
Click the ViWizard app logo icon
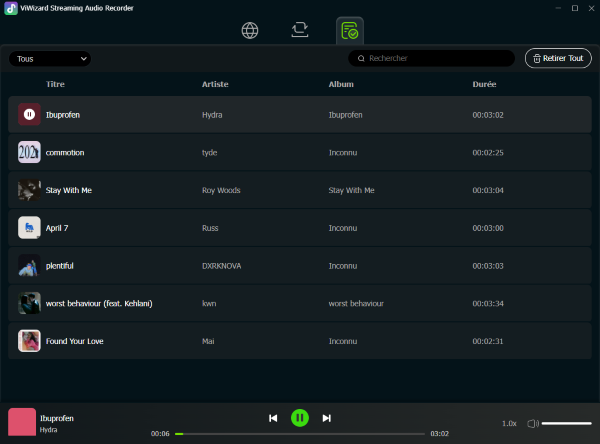pyautogui.click(x=11, y=8)
